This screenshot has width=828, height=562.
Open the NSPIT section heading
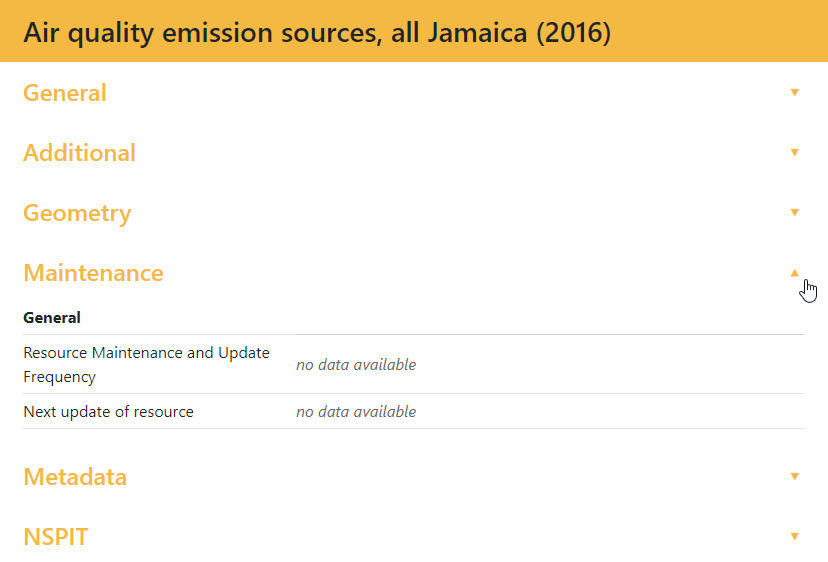56,537
